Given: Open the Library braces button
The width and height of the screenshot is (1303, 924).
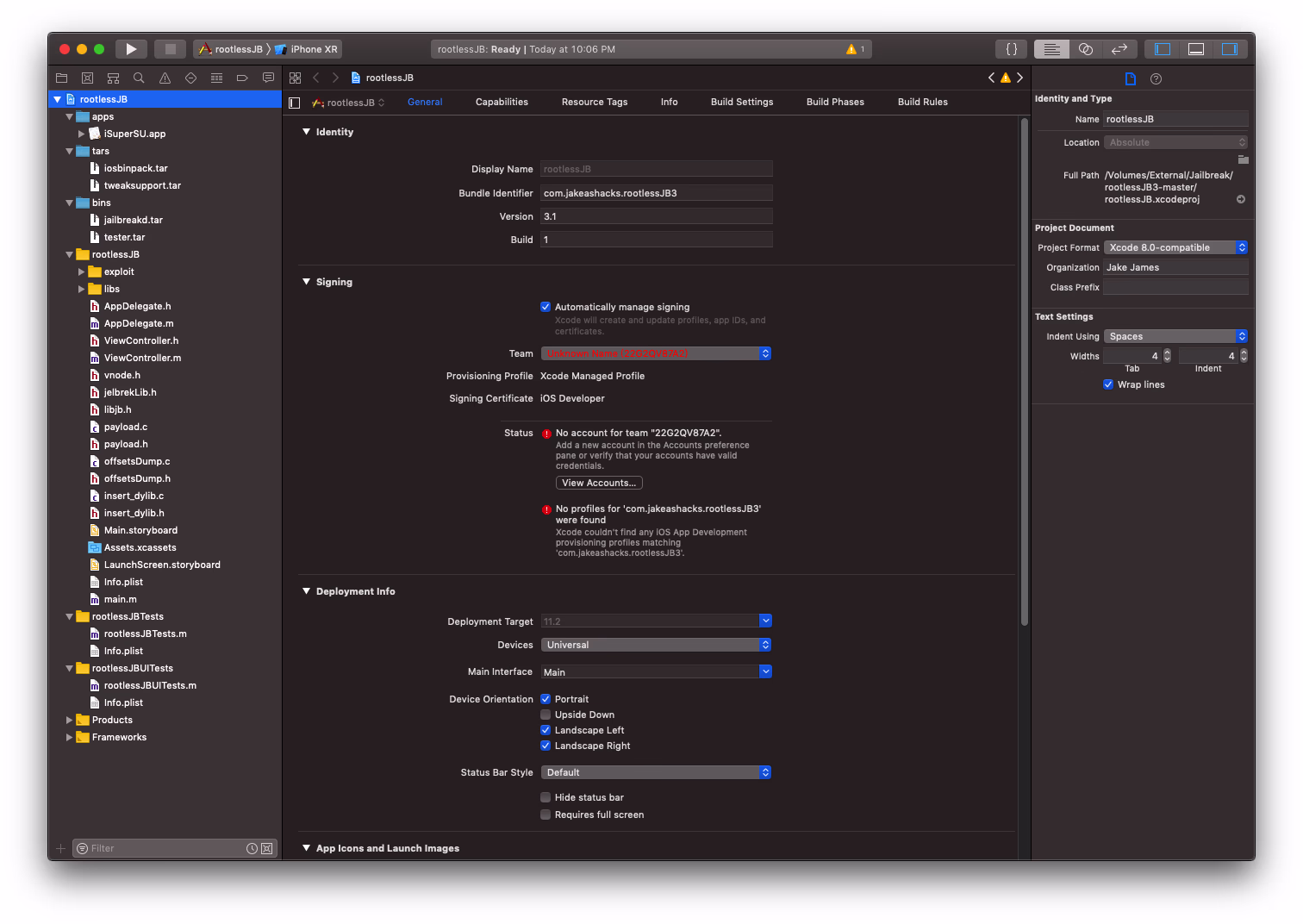Looking at the screenshot, I should click(1012, 49).
